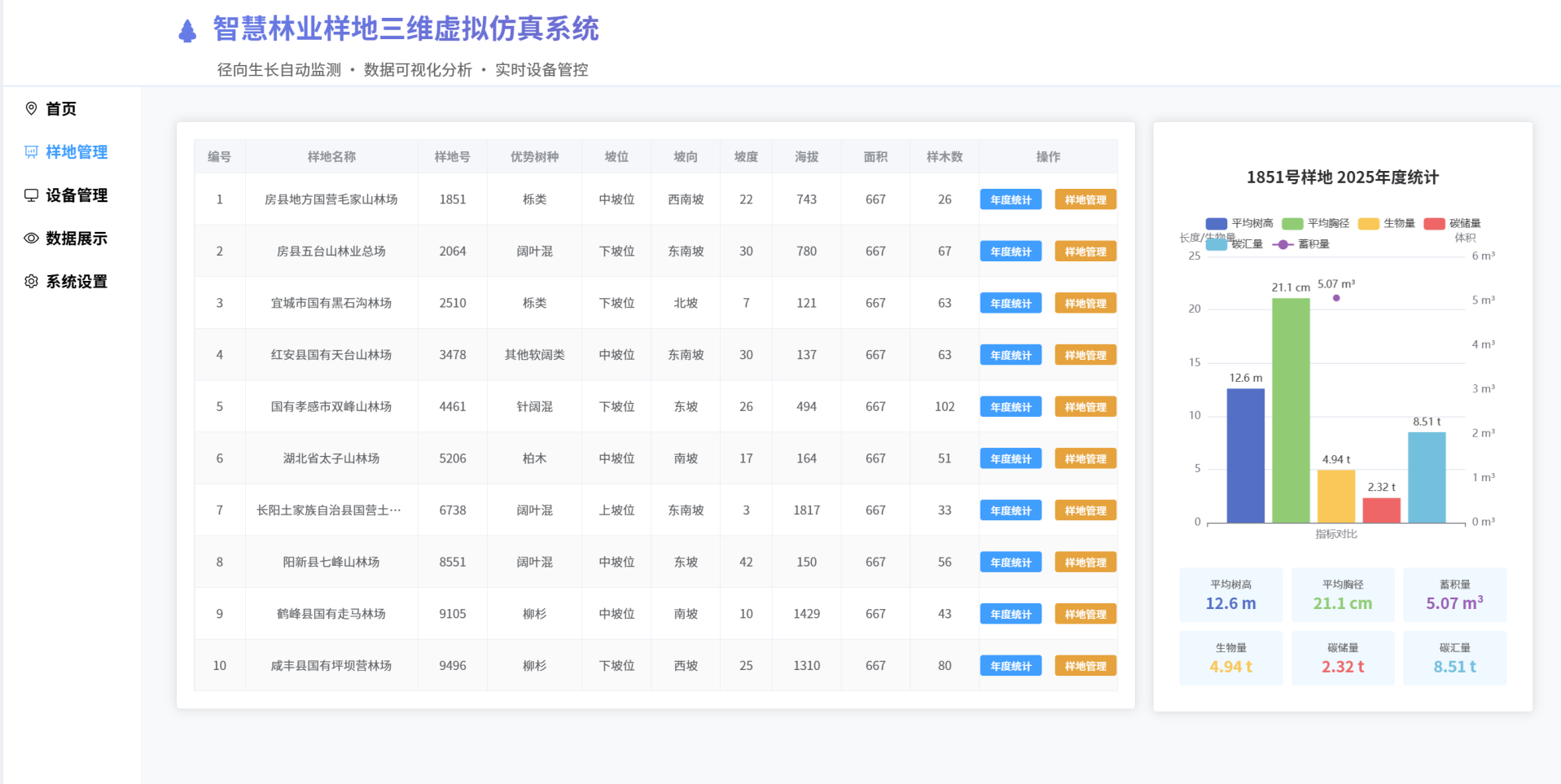View 年度统计 for 湖北省太子山林场
1561x784 pixels.
pos(1011,458)
